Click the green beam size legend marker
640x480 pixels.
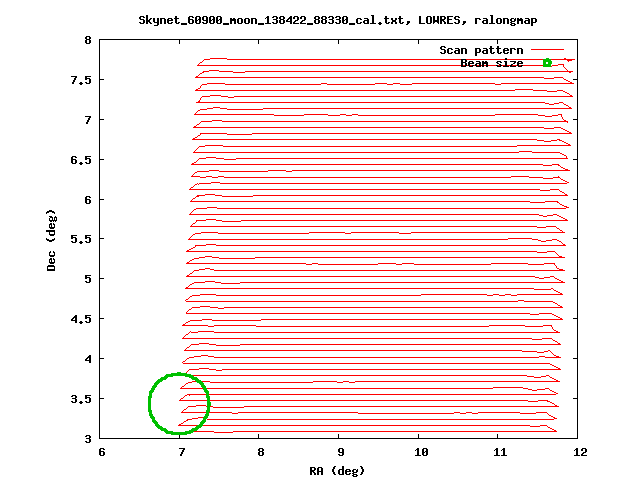[x=547, y=63]
